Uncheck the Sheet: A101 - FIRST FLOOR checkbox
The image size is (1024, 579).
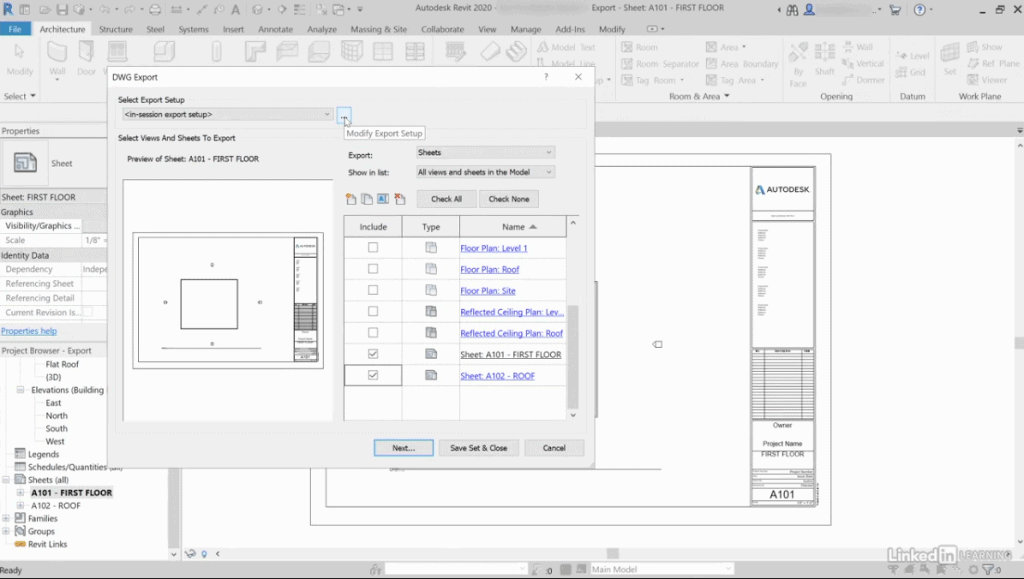point(373,353)
